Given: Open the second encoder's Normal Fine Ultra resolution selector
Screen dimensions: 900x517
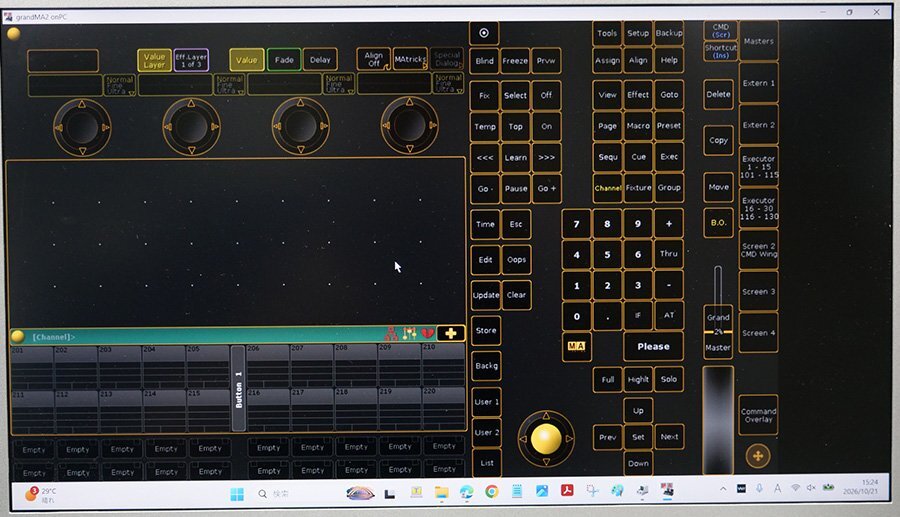Looking at the screenshot, I should click(x=228, y=85).
